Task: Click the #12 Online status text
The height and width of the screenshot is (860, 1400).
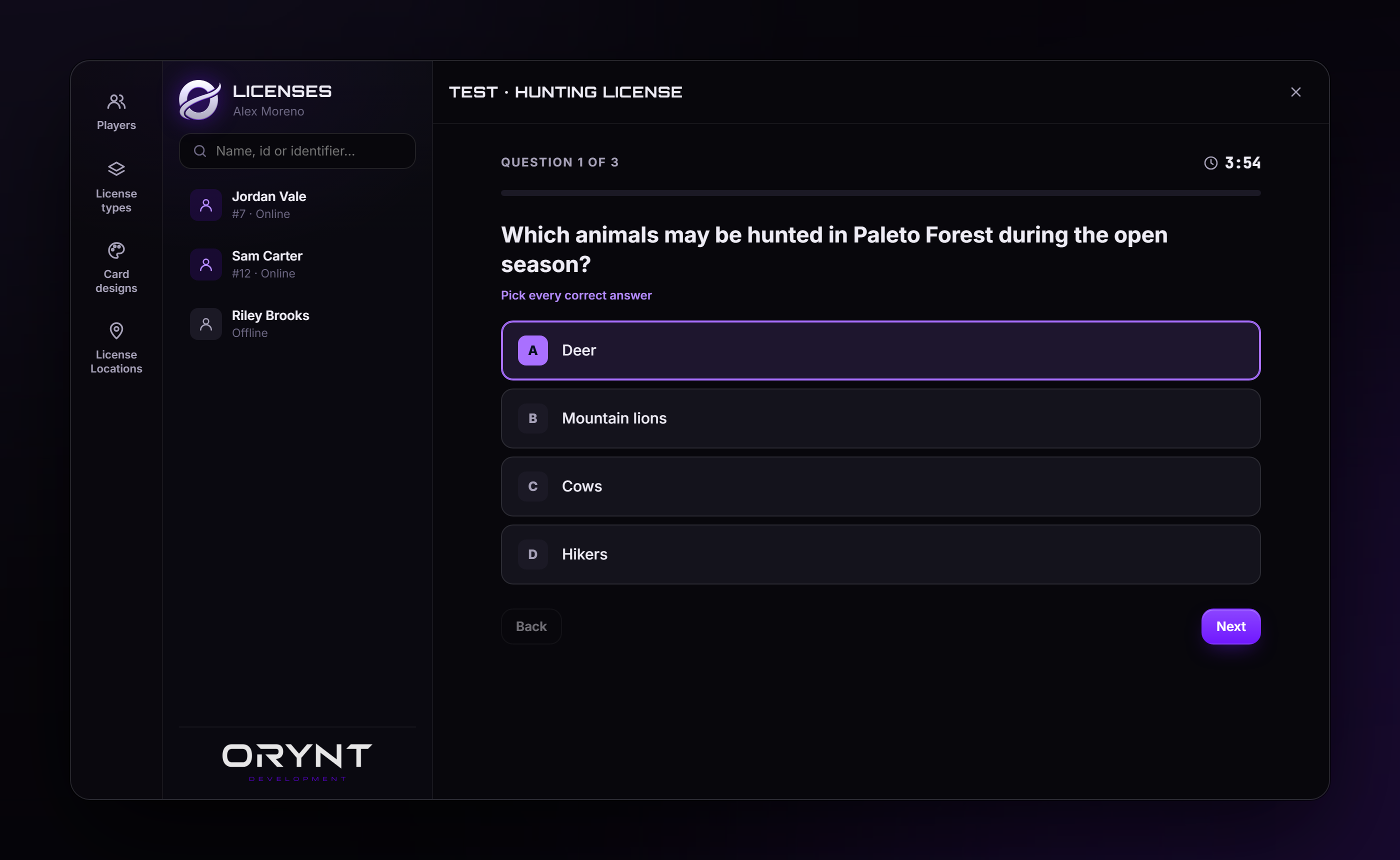Action: (x=263, y=273)
